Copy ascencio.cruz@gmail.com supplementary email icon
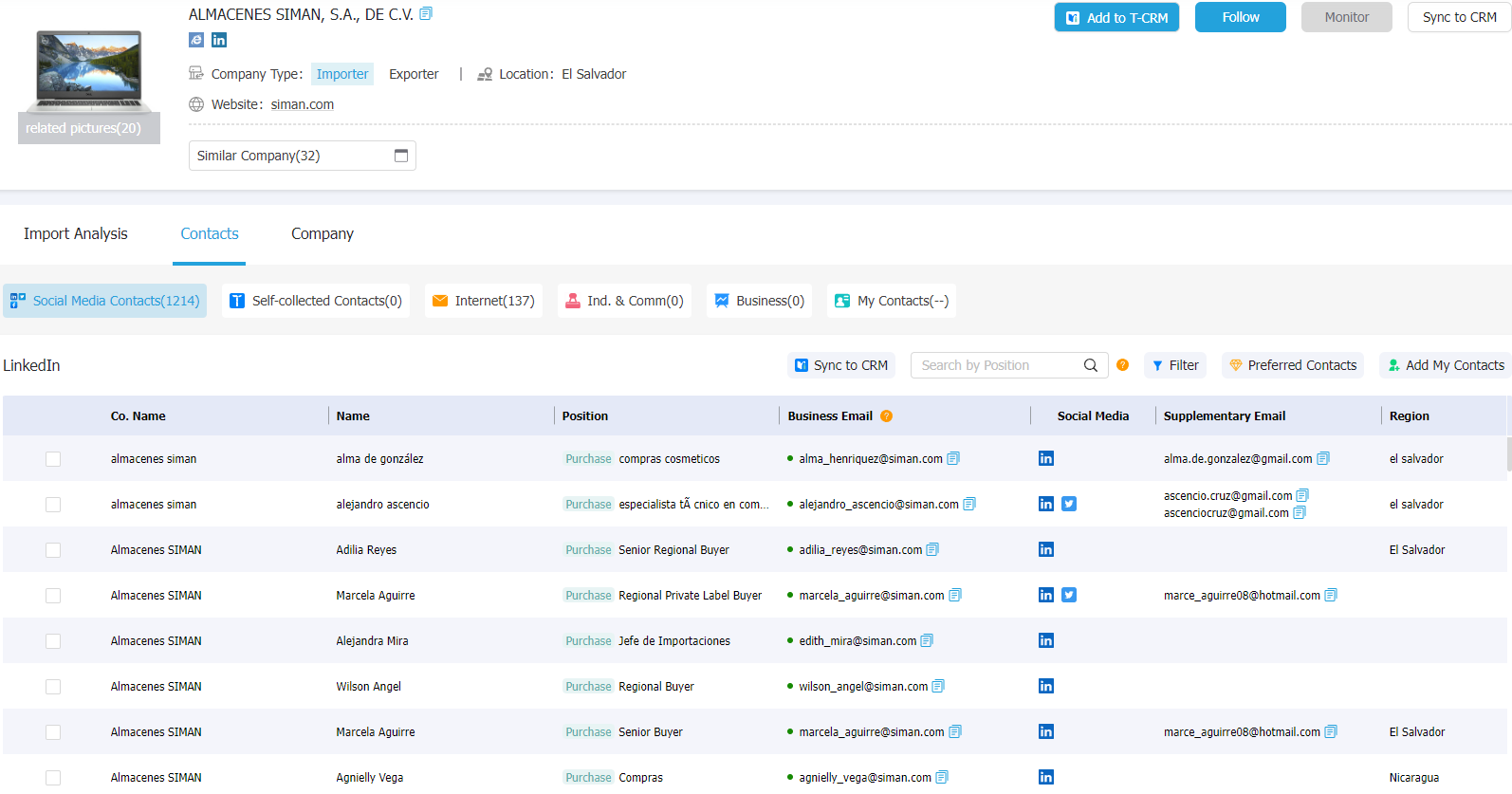 point(1302,495)
